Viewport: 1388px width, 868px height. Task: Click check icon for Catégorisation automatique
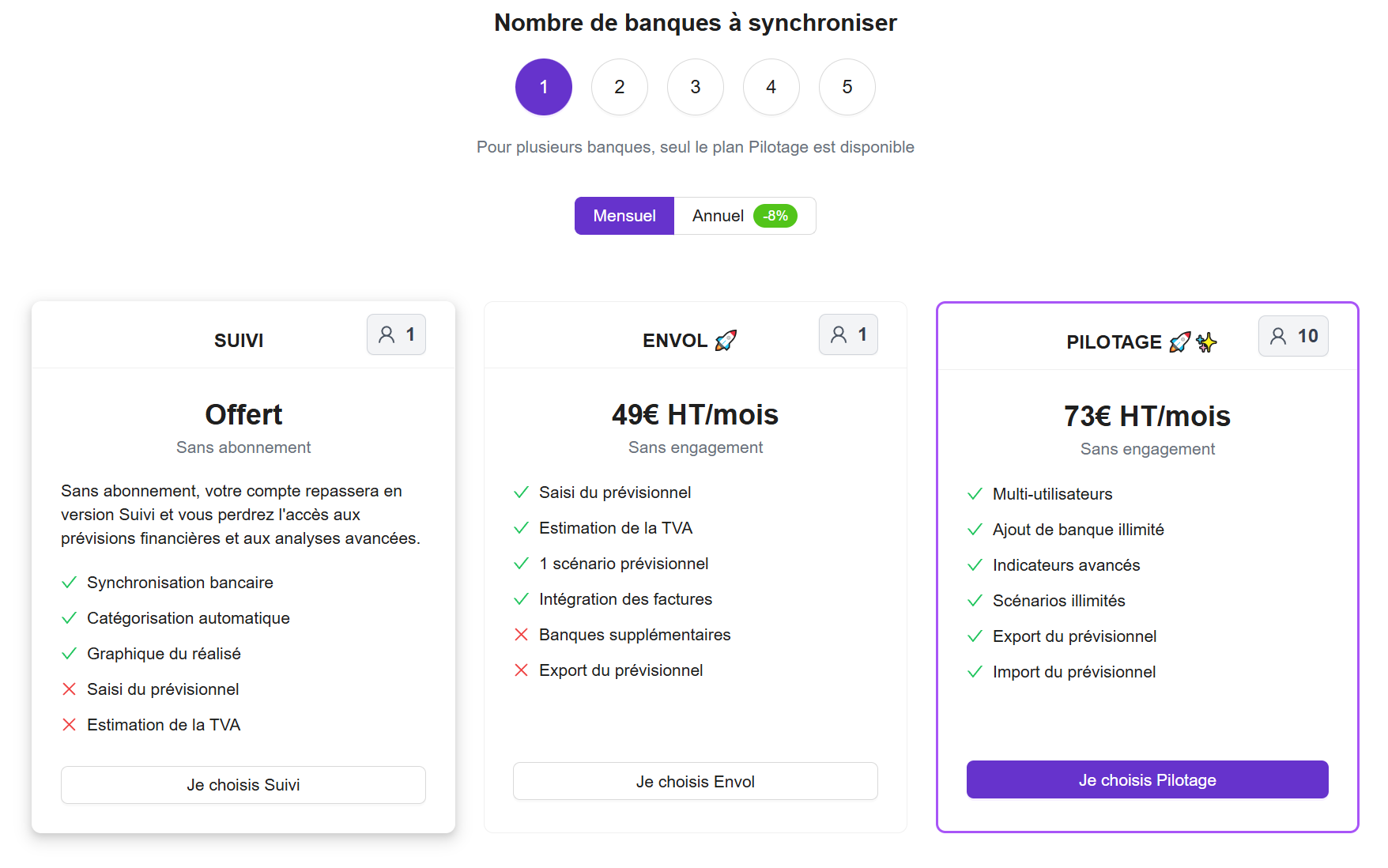click(70, 618)
